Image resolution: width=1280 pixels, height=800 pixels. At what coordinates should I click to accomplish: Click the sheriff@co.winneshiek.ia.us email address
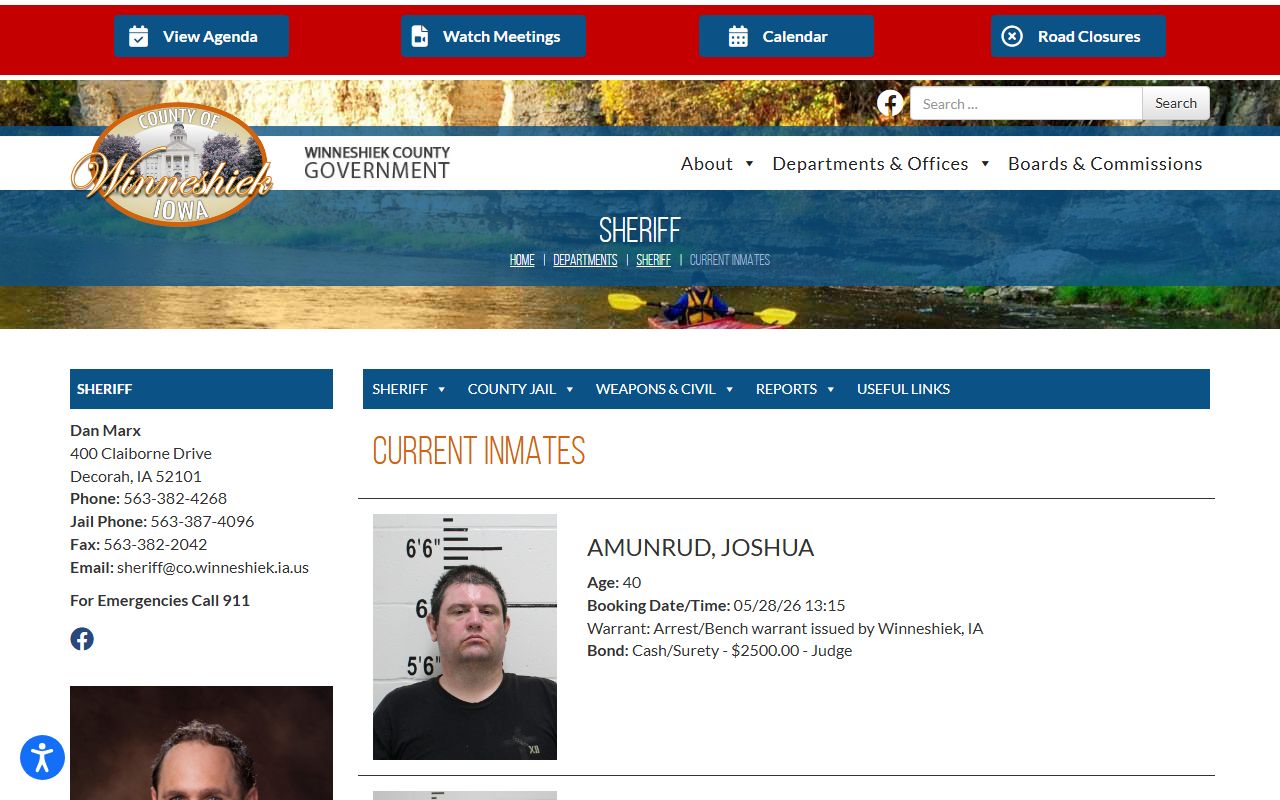click(x=213, y=567)
